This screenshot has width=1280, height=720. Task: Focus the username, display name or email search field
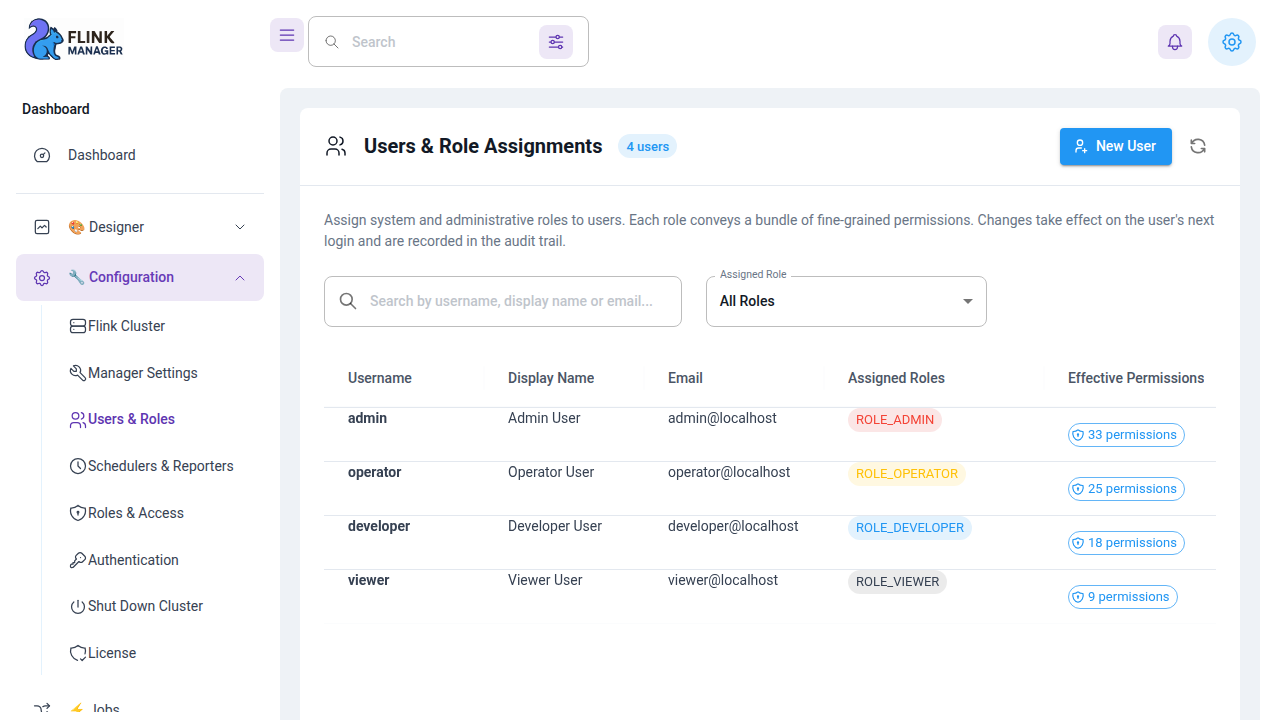503,301
